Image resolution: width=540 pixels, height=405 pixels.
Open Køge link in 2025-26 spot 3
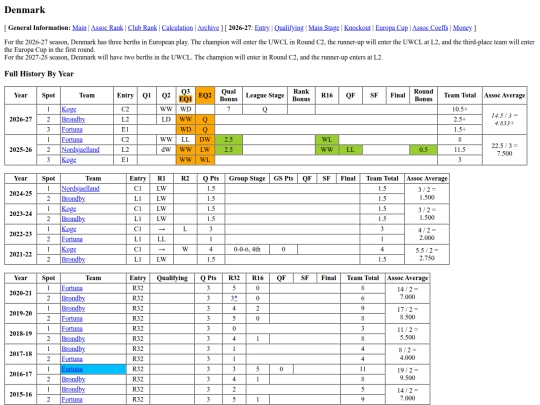pyautogui.click(x=69, y=160)
